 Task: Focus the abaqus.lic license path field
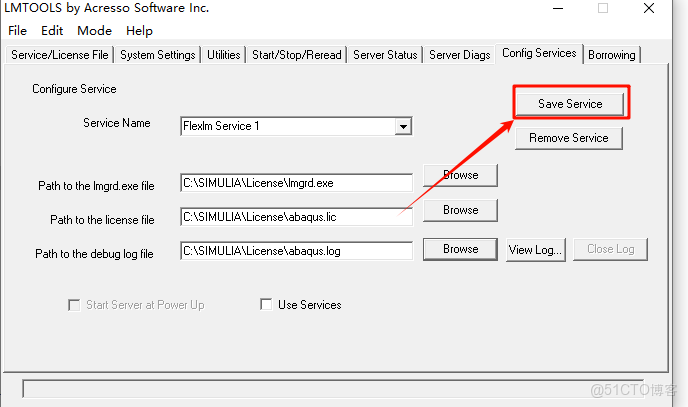click(296, 217)
